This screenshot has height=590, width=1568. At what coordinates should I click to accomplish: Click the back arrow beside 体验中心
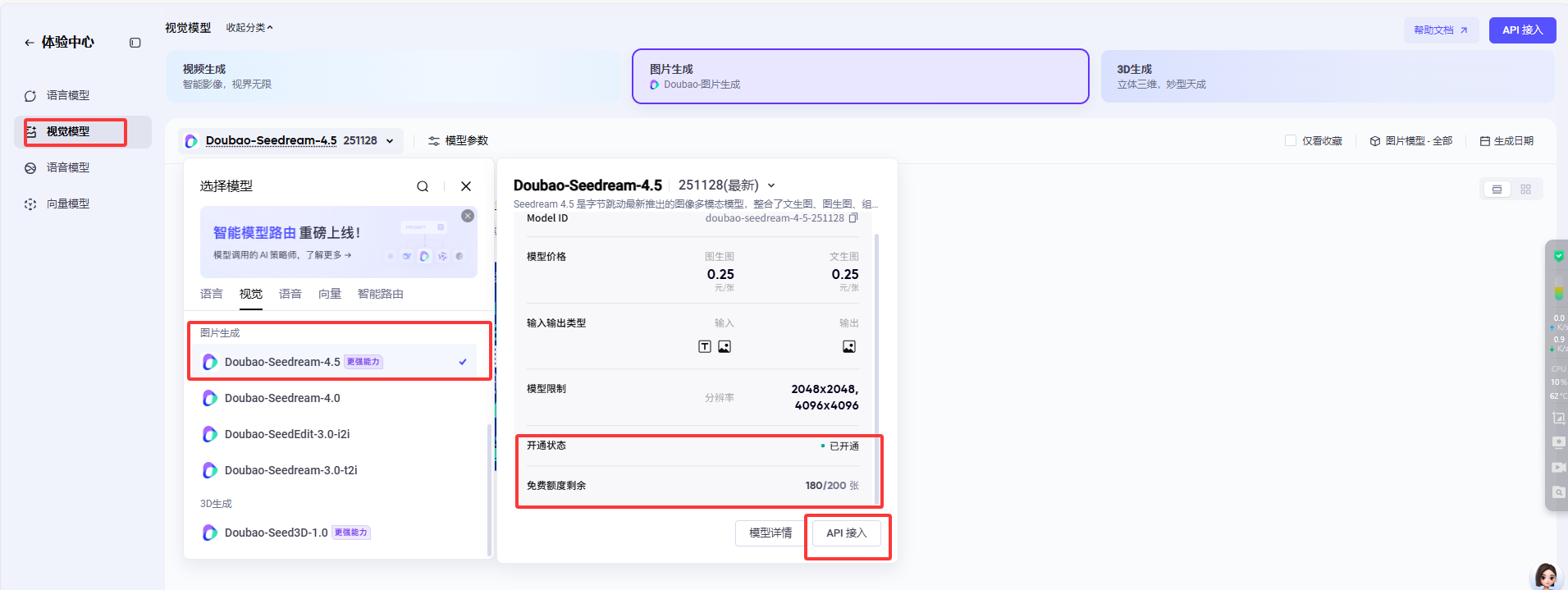(x=30, y=43)
